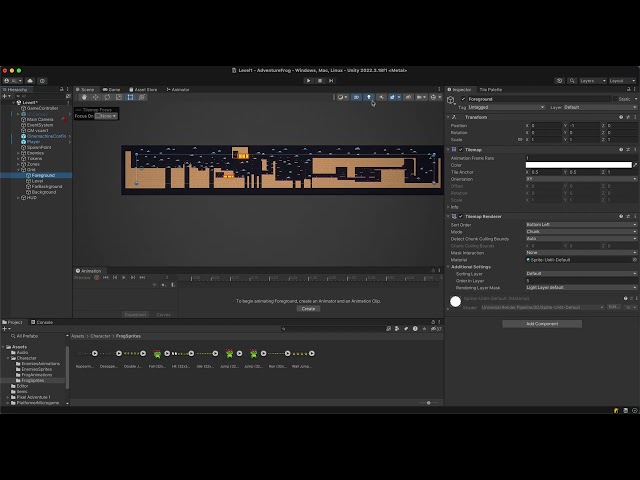This screenshot has width=640, height=480.
Task: Select the Scene tab
Action: tap(85, 89)
